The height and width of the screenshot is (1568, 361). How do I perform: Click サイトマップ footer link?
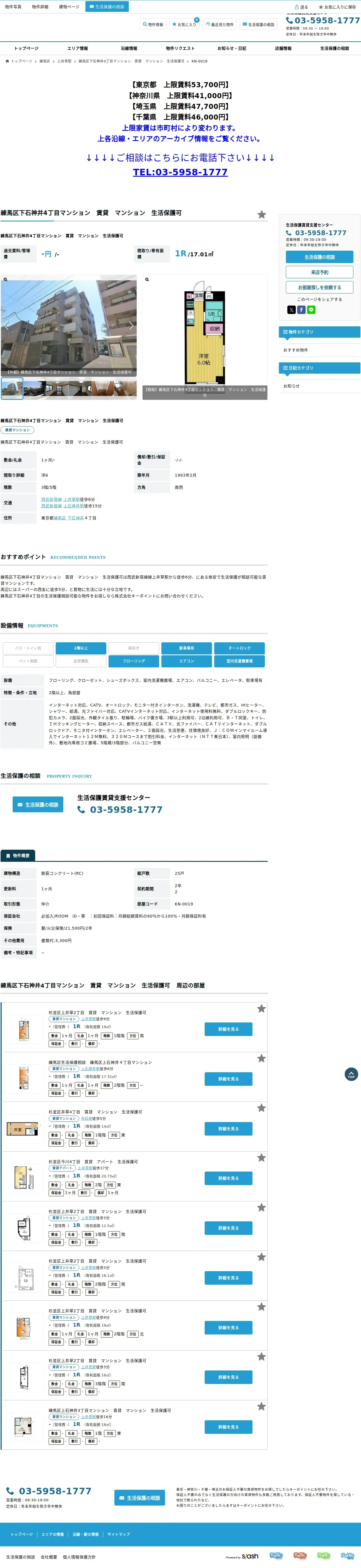coord(119,1535)
